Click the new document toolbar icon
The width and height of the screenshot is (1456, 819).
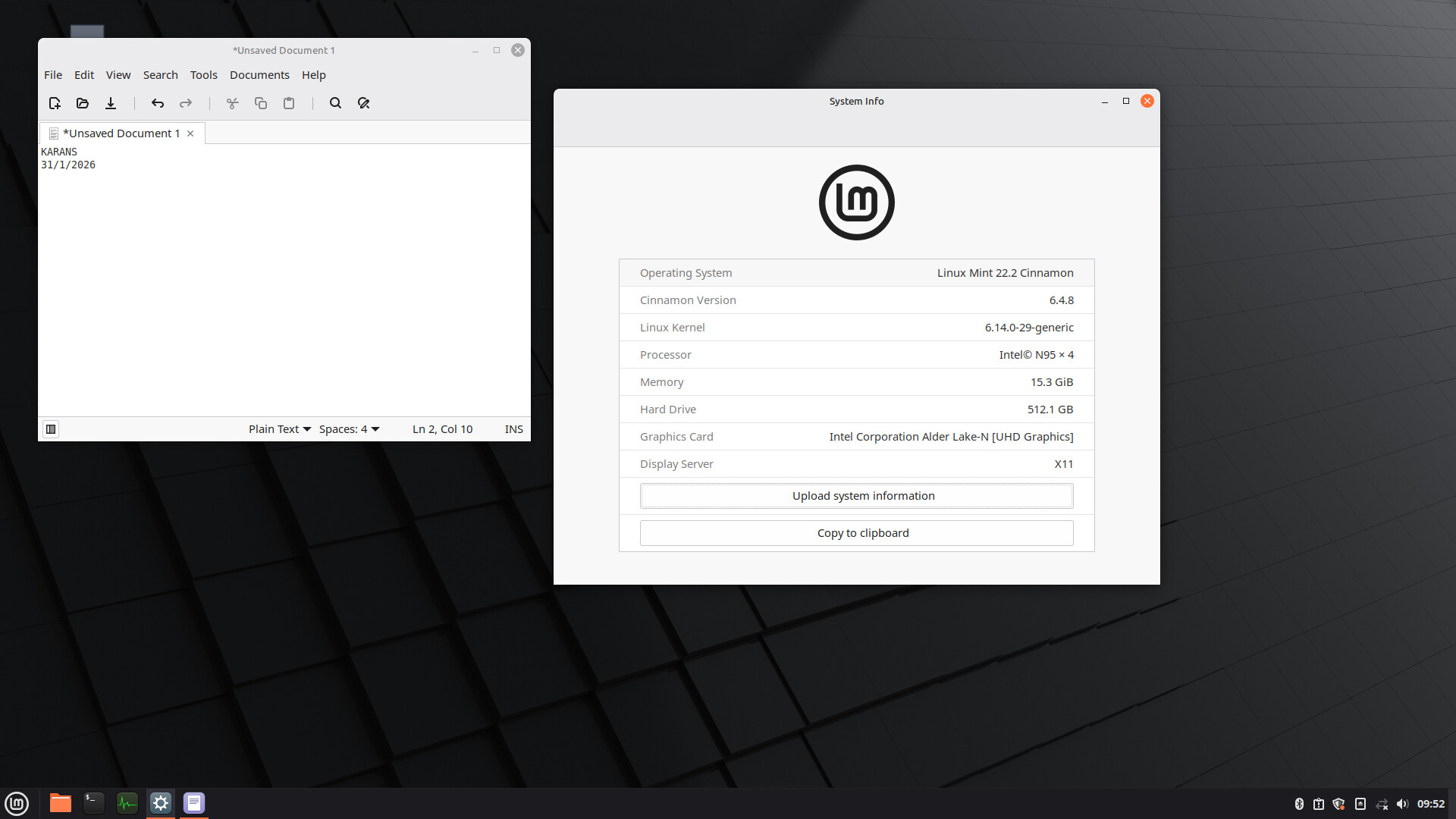[55, 103]
